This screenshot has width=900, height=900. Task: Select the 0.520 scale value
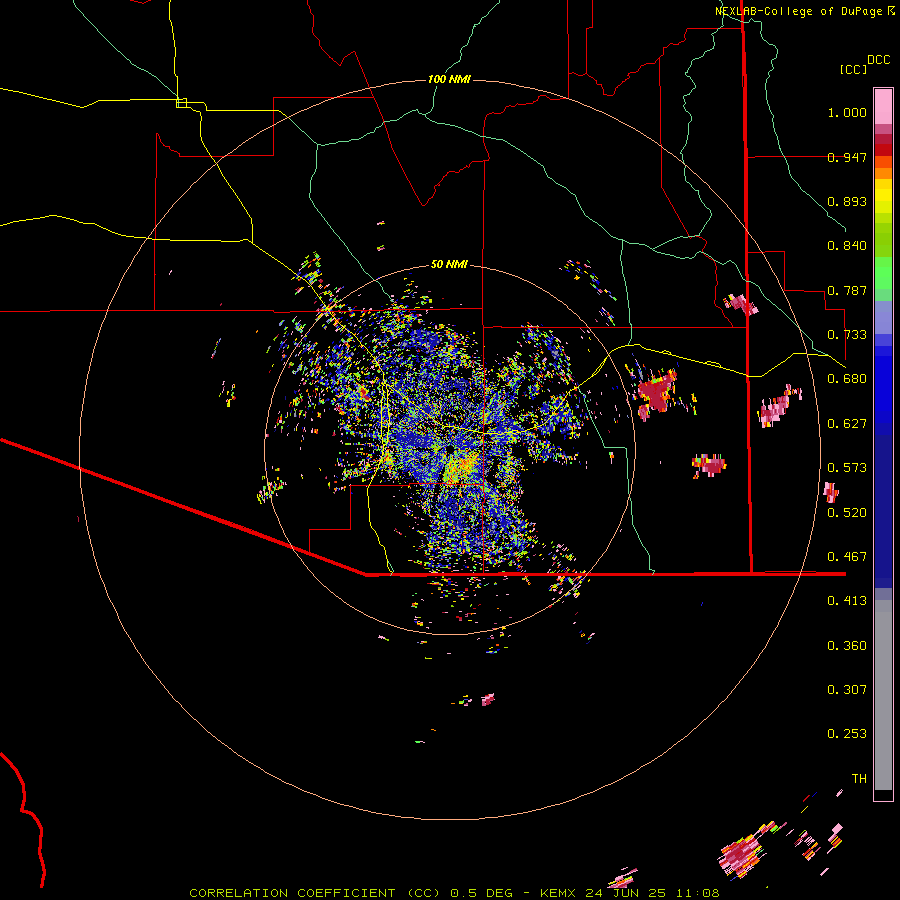847,513
